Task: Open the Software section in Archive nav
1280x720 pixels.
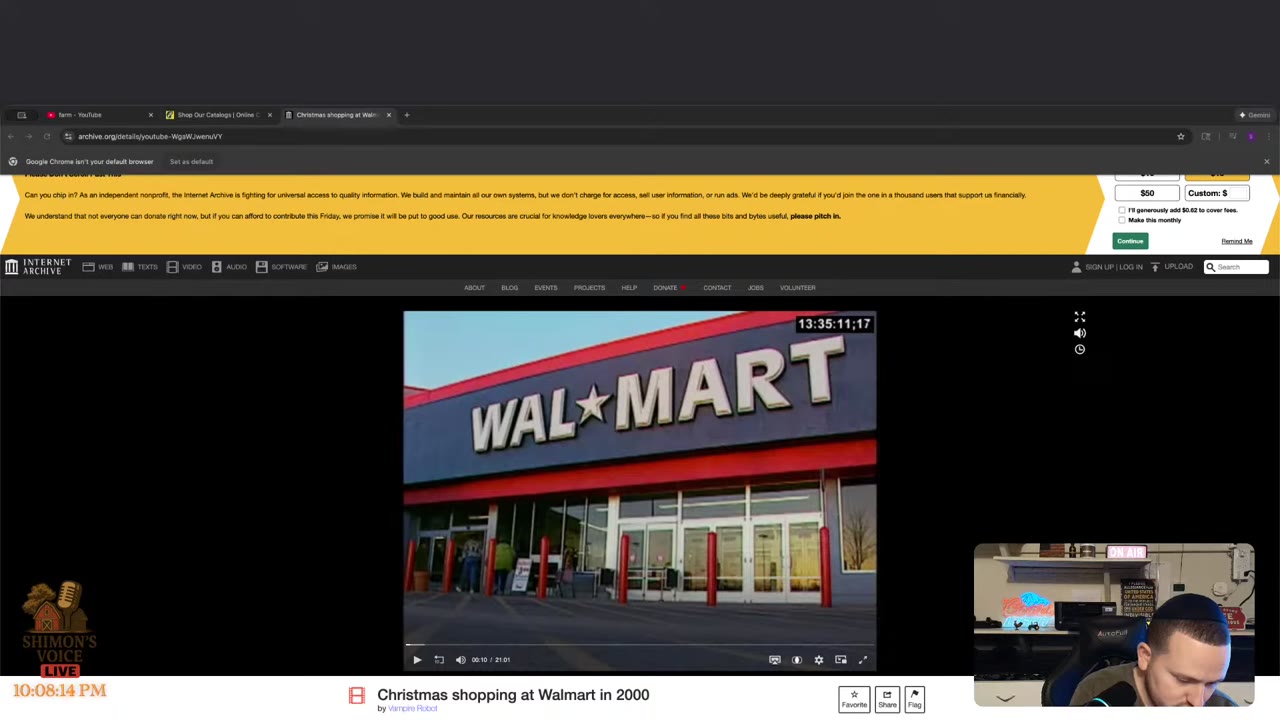Action: 281,267
